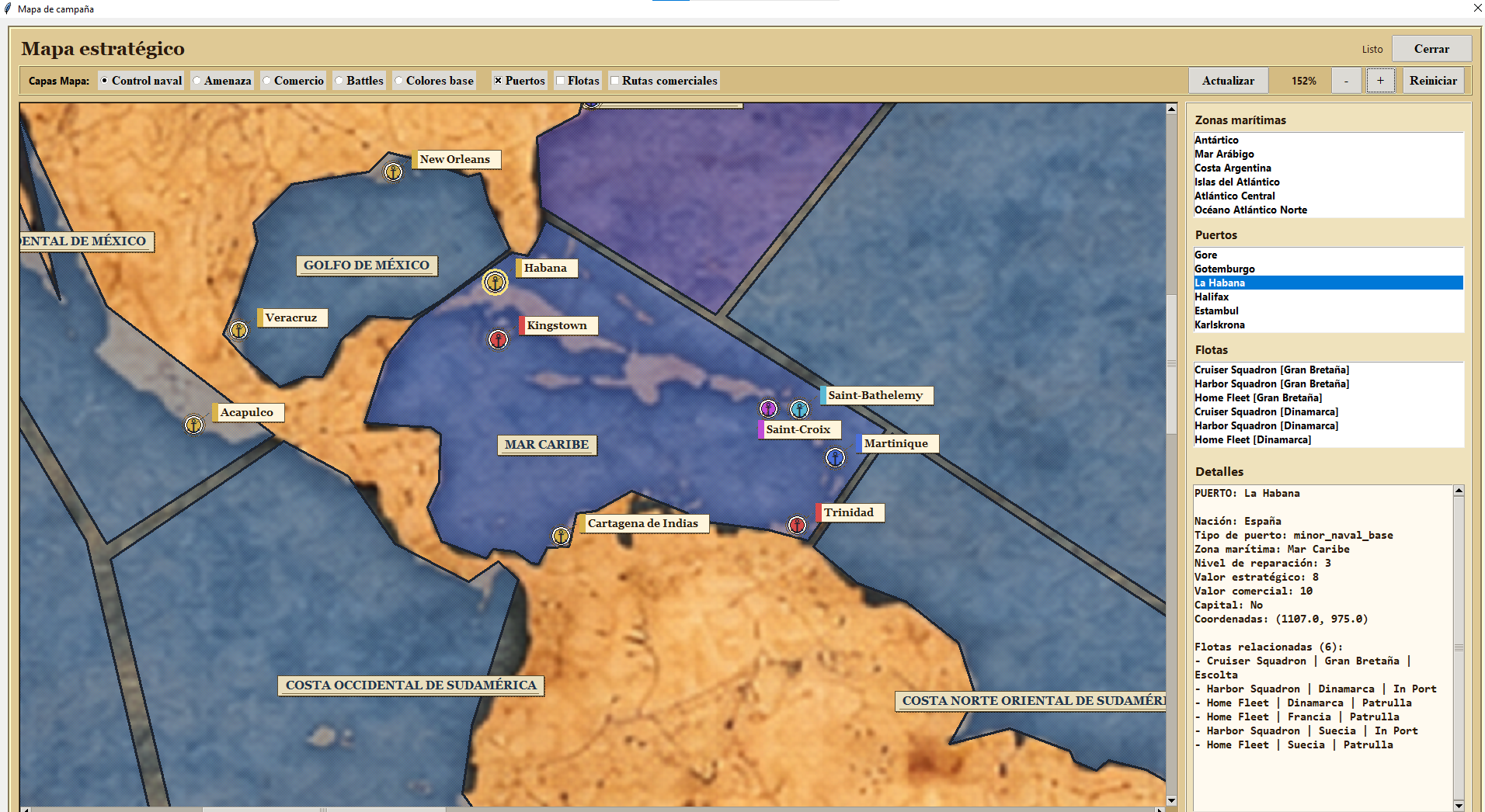Close the Mapa de campaña window
The height and width of the screenshot is (812, 1485).
(1477, 8)
